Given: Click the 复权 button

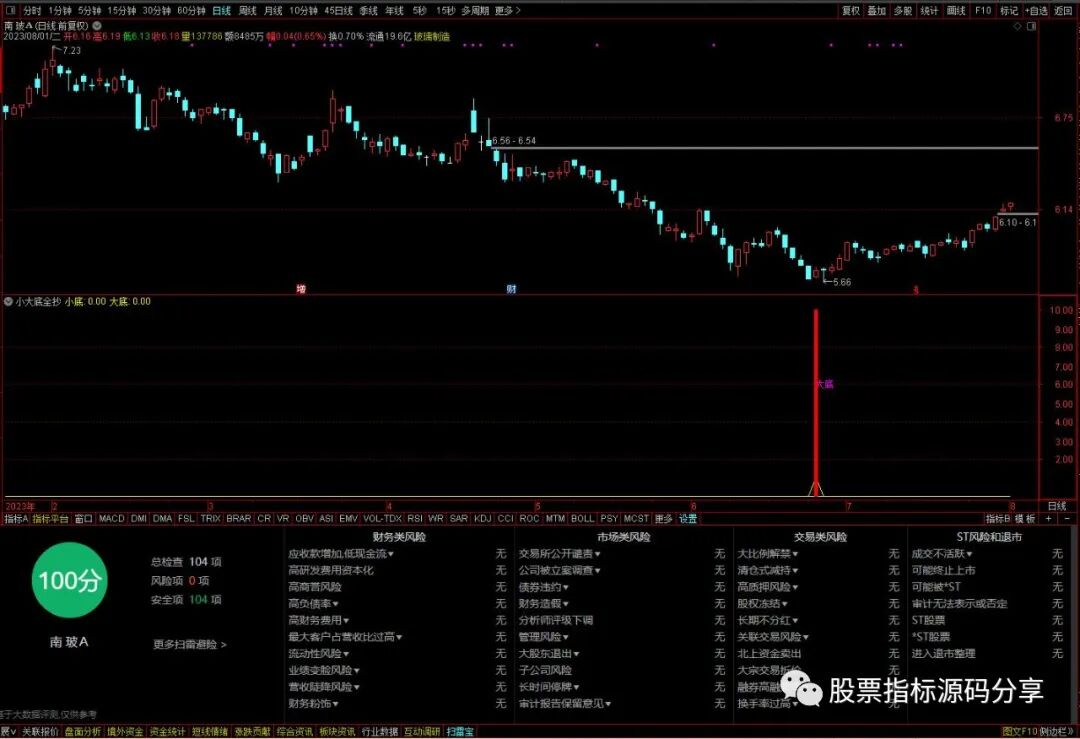Looking at the screenshot, I should click(x=851, y=10).
